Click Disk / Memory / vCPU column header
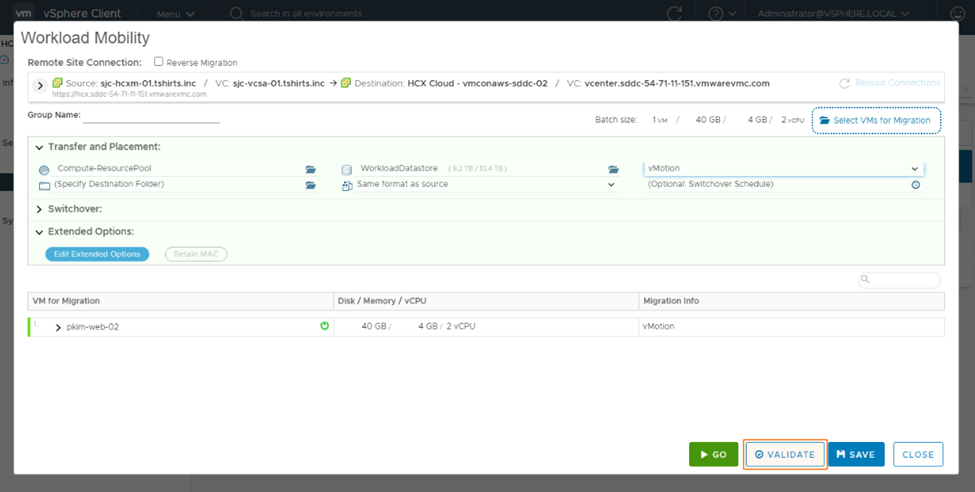975x492 pixels. click(486, 301)
